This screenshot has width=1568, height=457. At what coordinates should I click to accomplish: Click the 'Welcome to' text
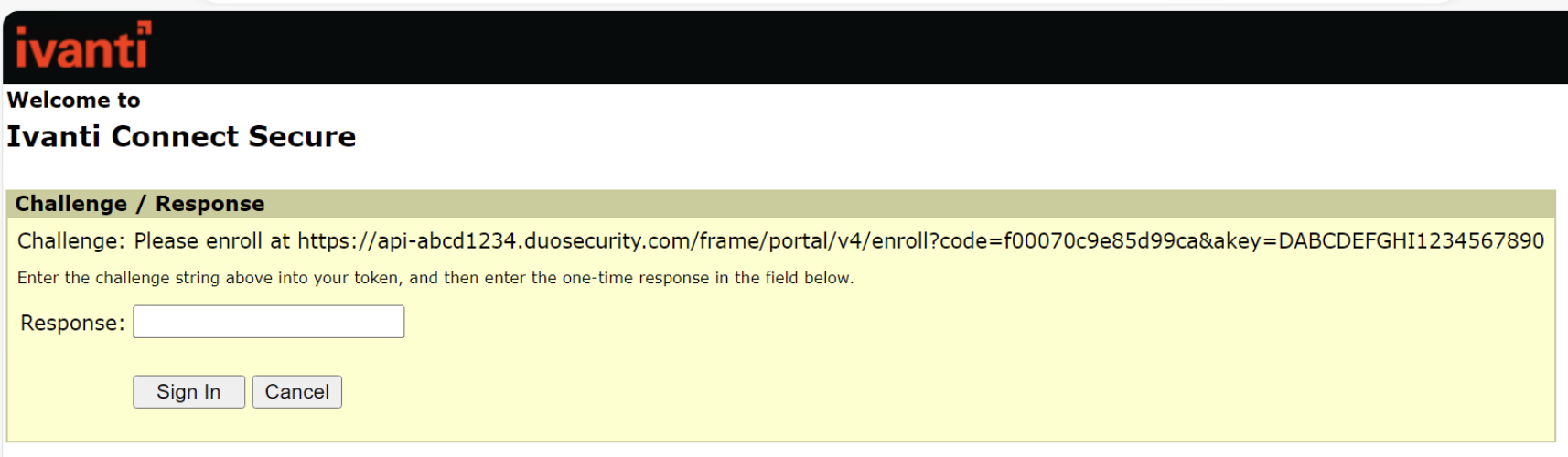[x=74, y=101]
